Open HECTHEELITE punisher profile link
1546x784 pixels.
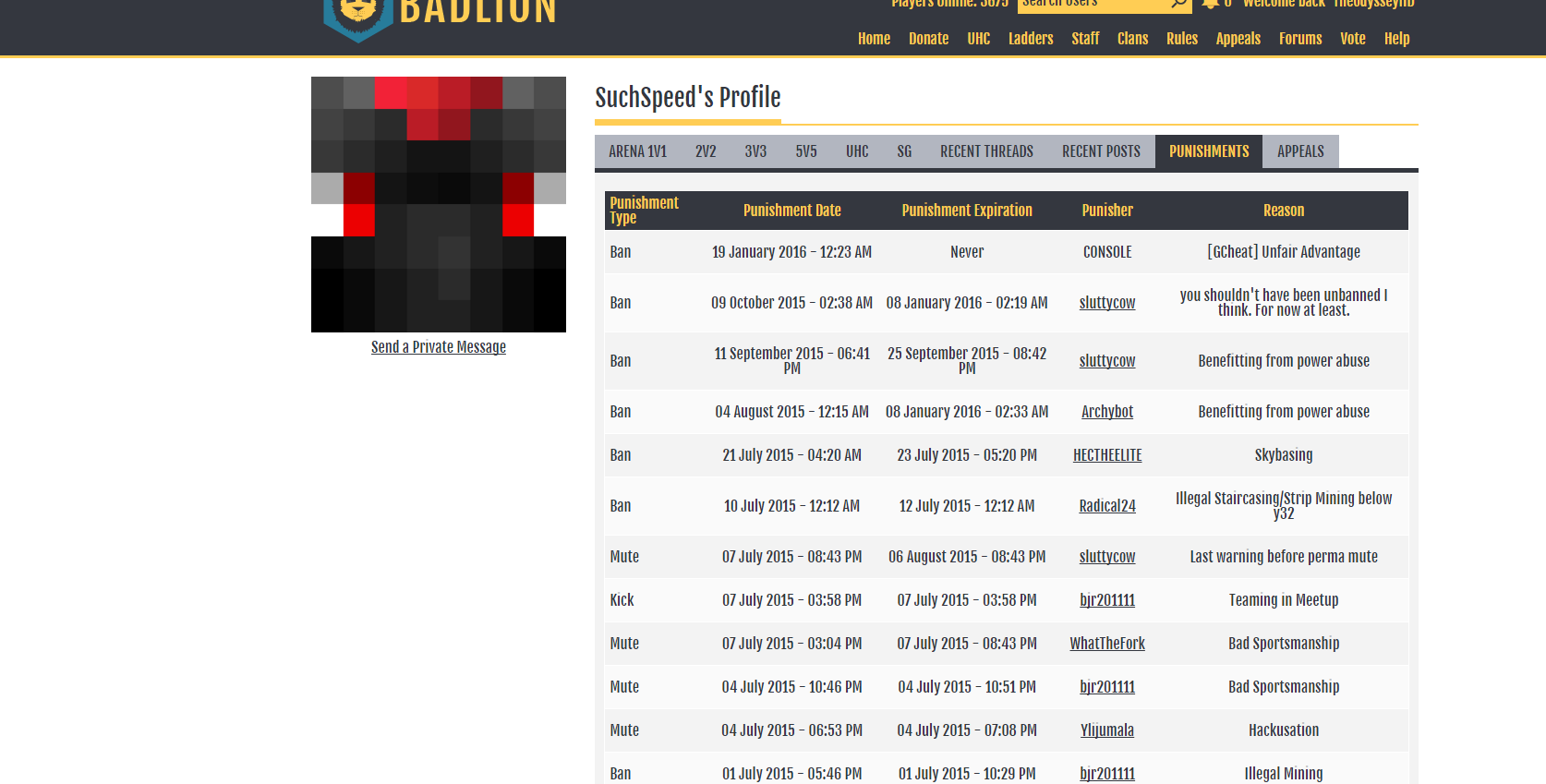click(x=1107, y=455)
